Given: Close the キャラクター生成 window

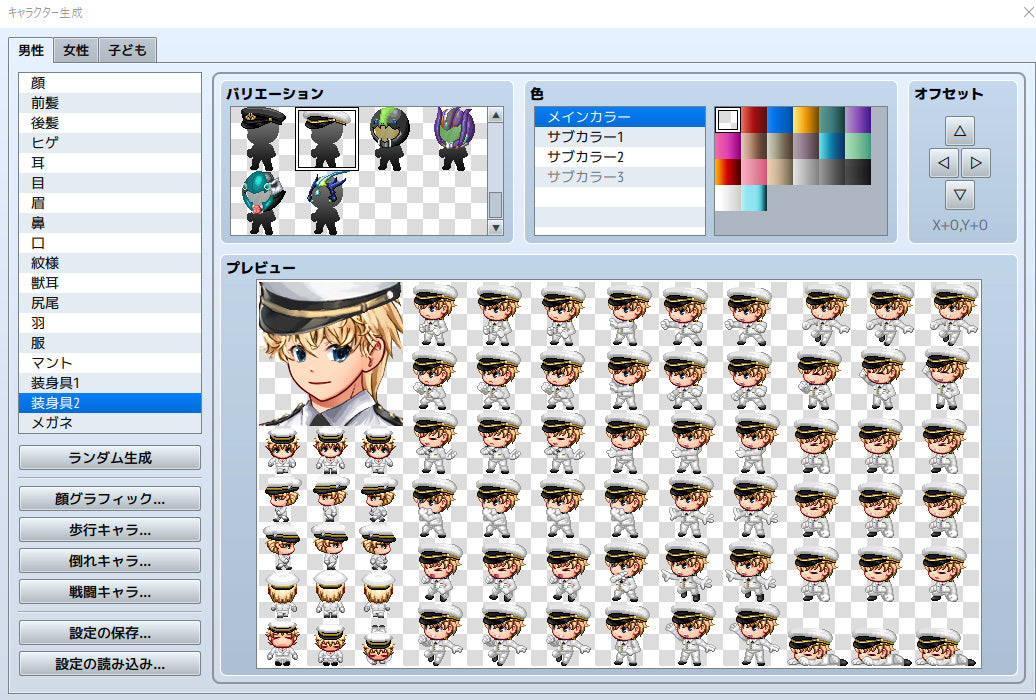Looking at the screenshot, I should pyautogui.click(x=1027, y=13).
